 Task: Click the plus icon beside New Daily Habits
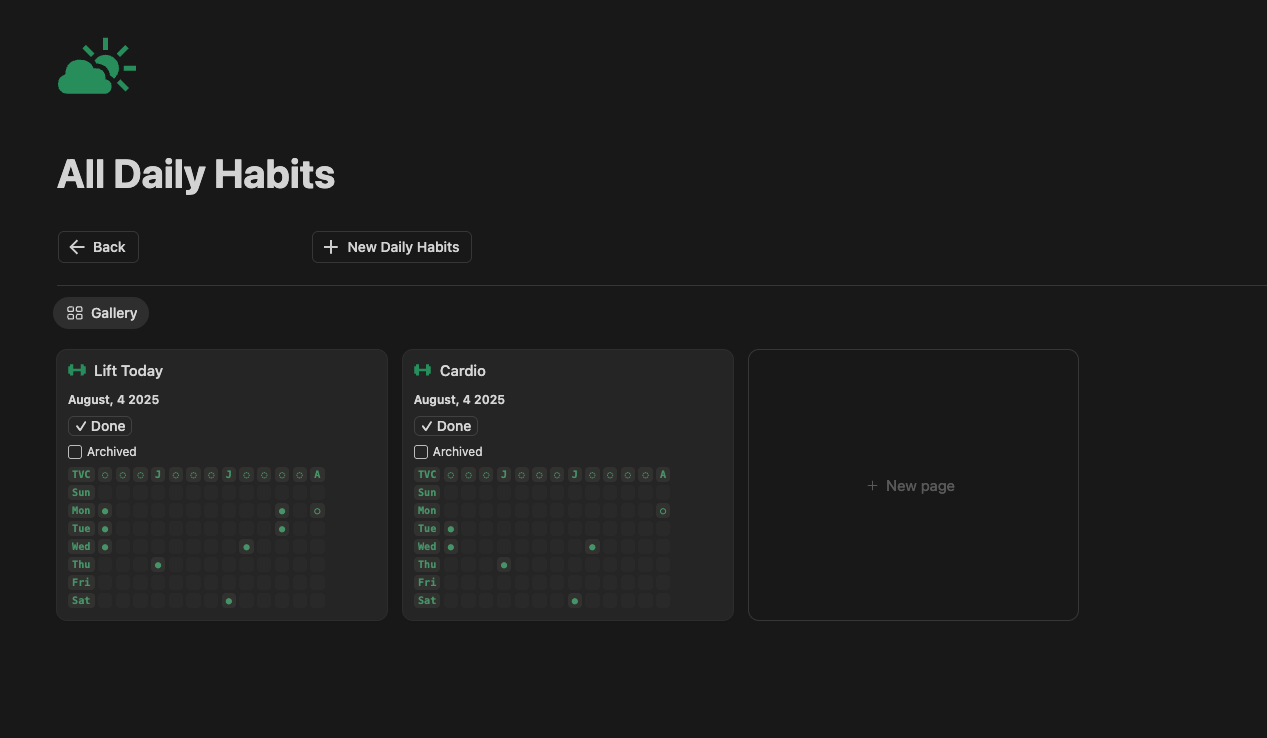(x=331, y=247)
